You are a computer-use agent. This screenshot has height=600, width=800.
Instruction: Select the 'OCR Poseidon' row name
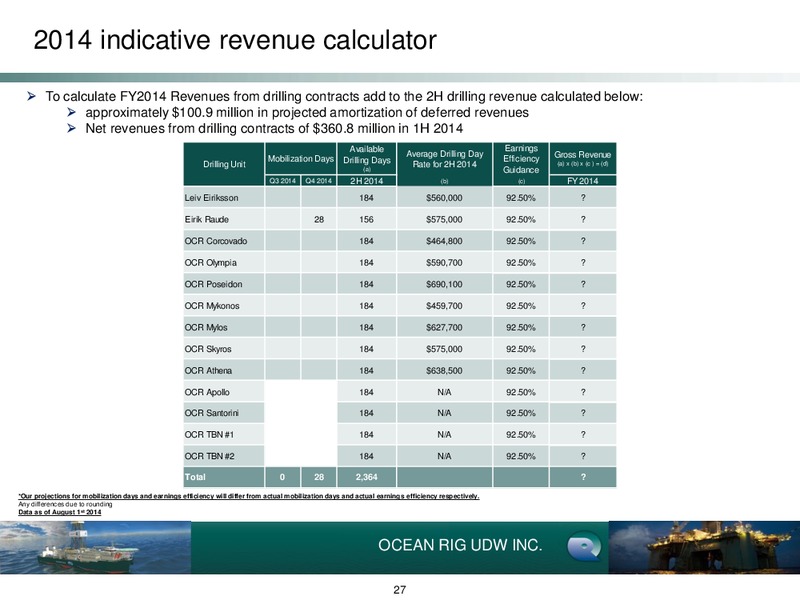(213, 284)
